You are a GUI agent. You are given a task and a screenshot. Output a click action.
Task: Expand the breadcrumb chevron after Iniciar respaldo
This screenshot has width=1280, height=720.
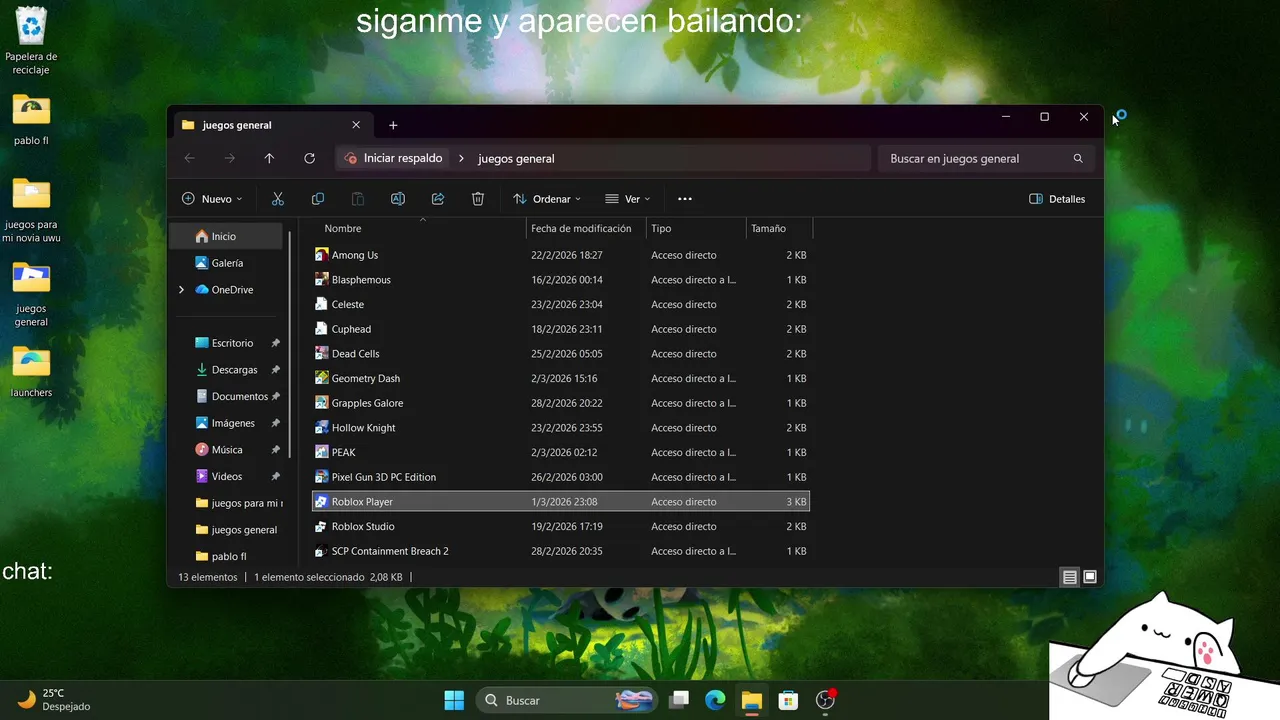pyautogui.click(x=461, y=158)
